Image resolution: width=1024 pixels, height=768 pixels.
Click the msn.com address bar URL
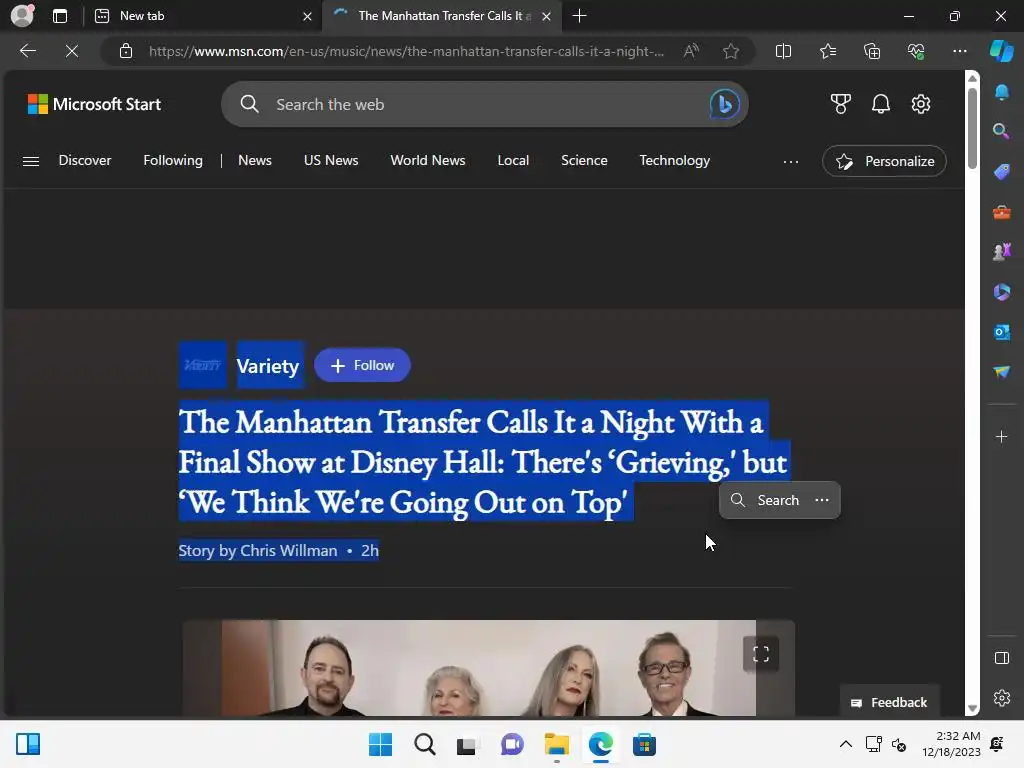pyautogui.click(x=406, y=51)
